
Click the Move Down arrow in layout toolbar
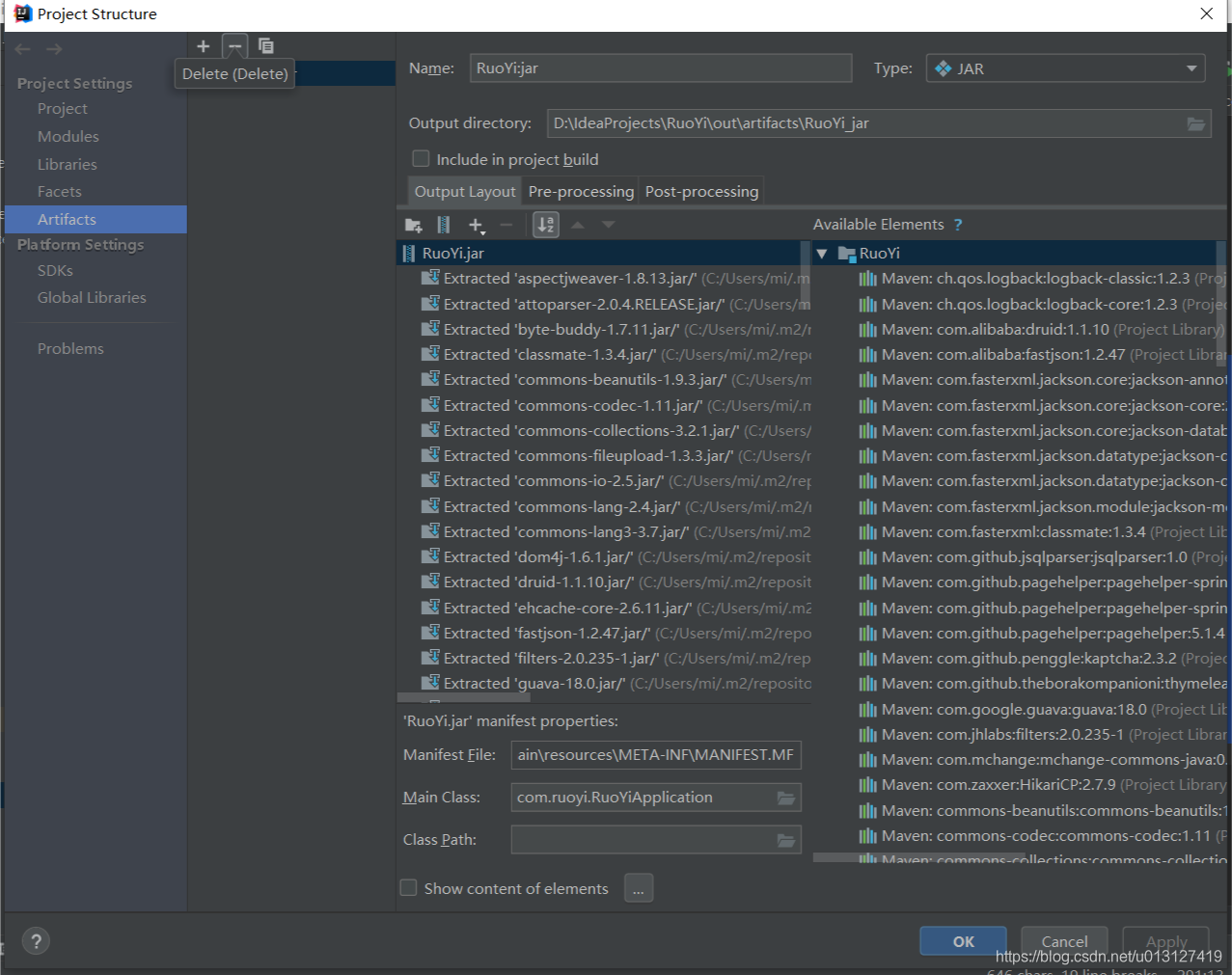[x=609, y=225]
